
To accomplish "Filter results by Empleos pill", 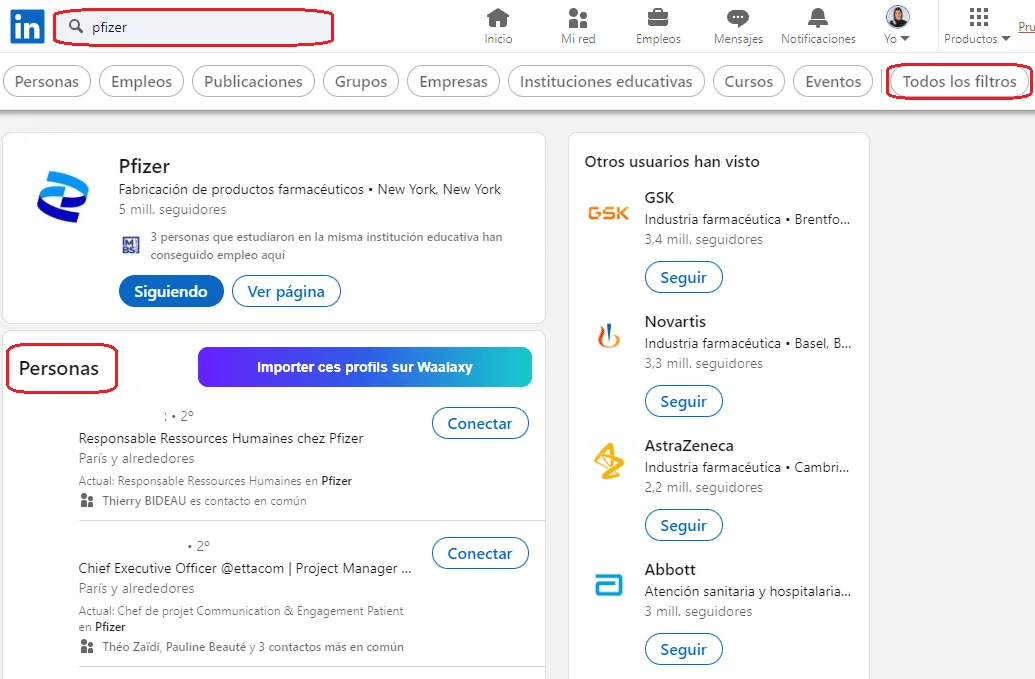I will click(x=141, y=81).
